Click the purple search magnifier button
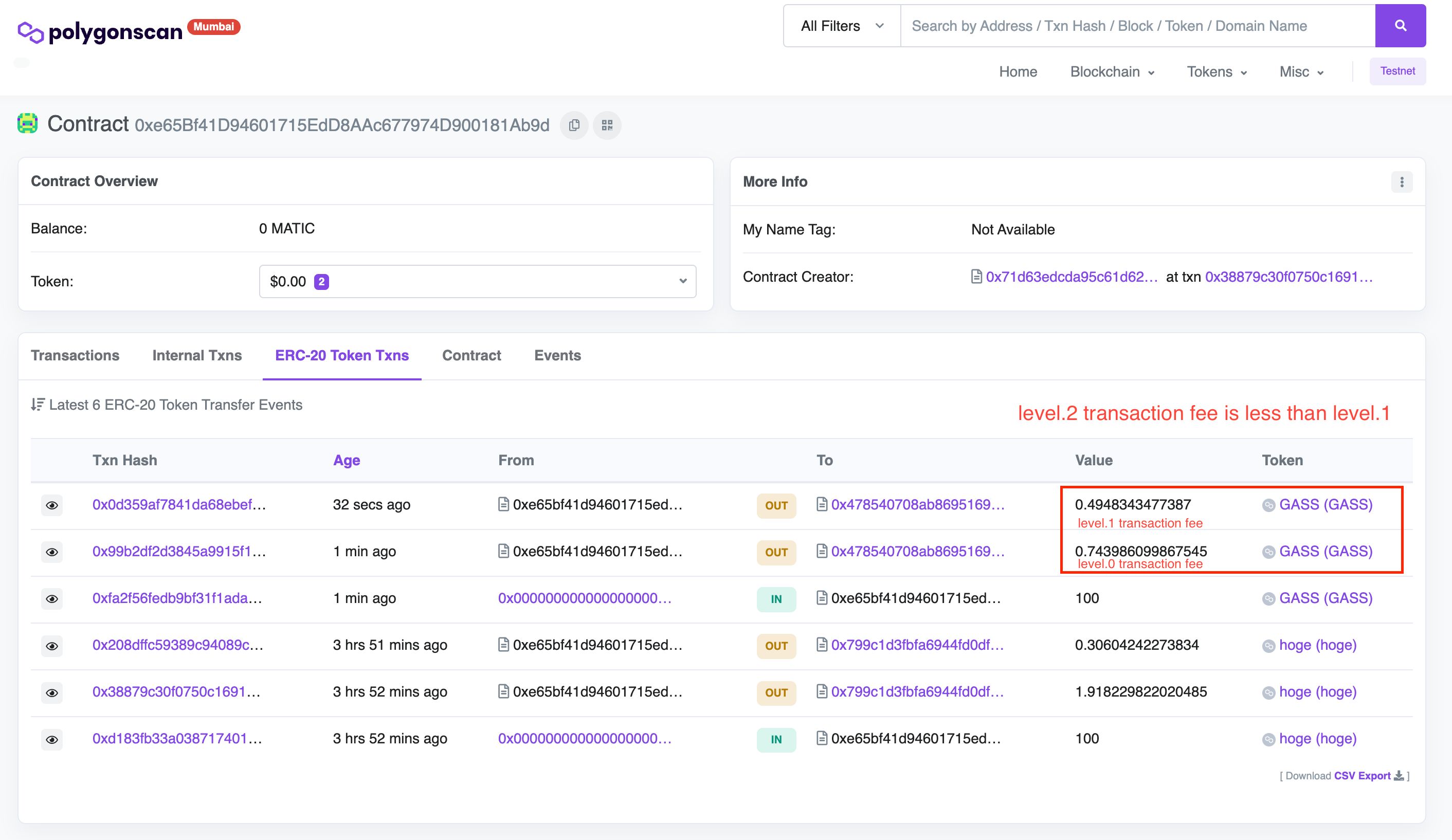Image resolution: width=1452 pixels, height=840 pixels. (1400, 26)
